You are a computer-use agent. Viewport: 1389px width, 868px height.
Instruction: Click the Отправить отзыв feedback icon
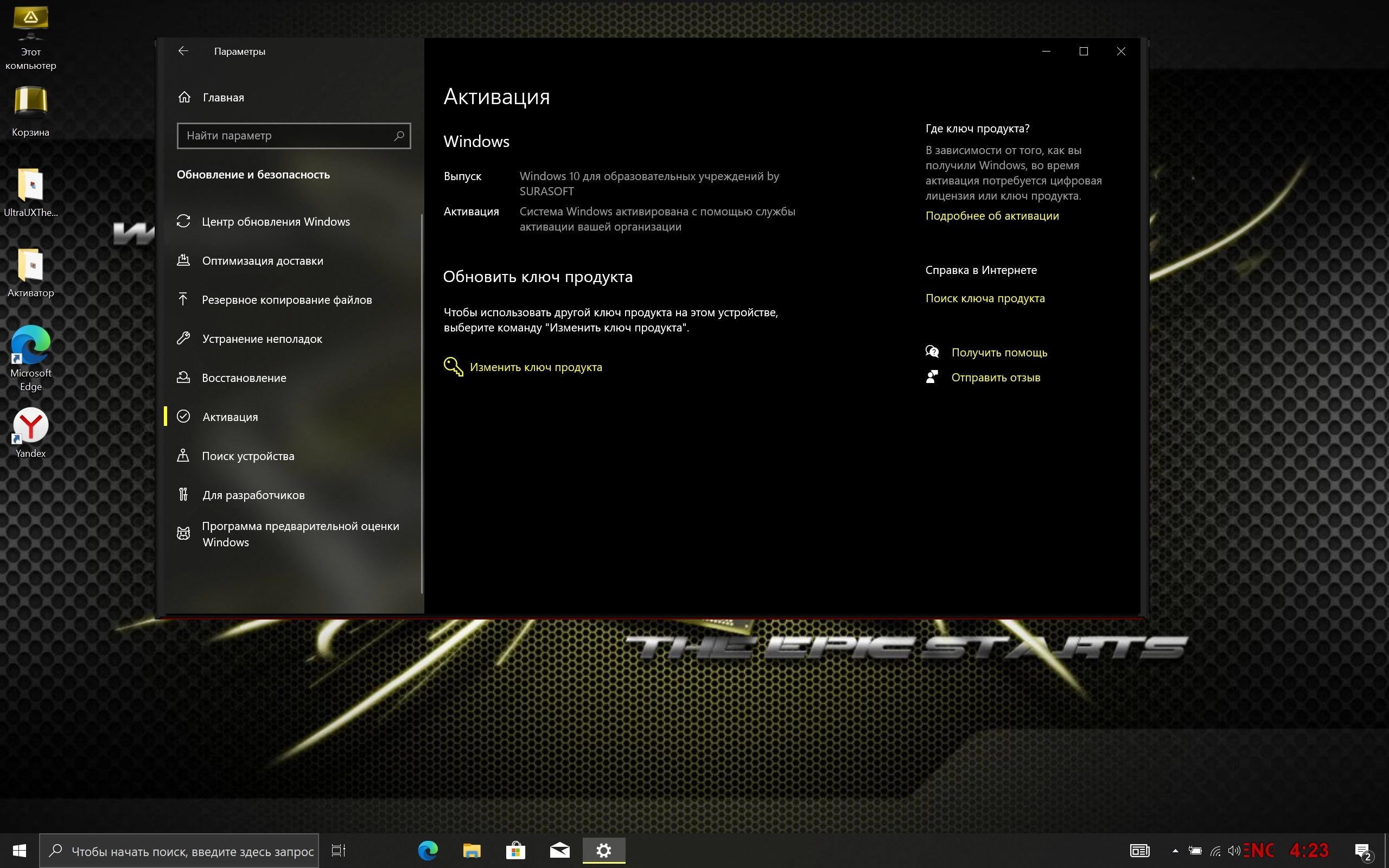tap(932, 377)
